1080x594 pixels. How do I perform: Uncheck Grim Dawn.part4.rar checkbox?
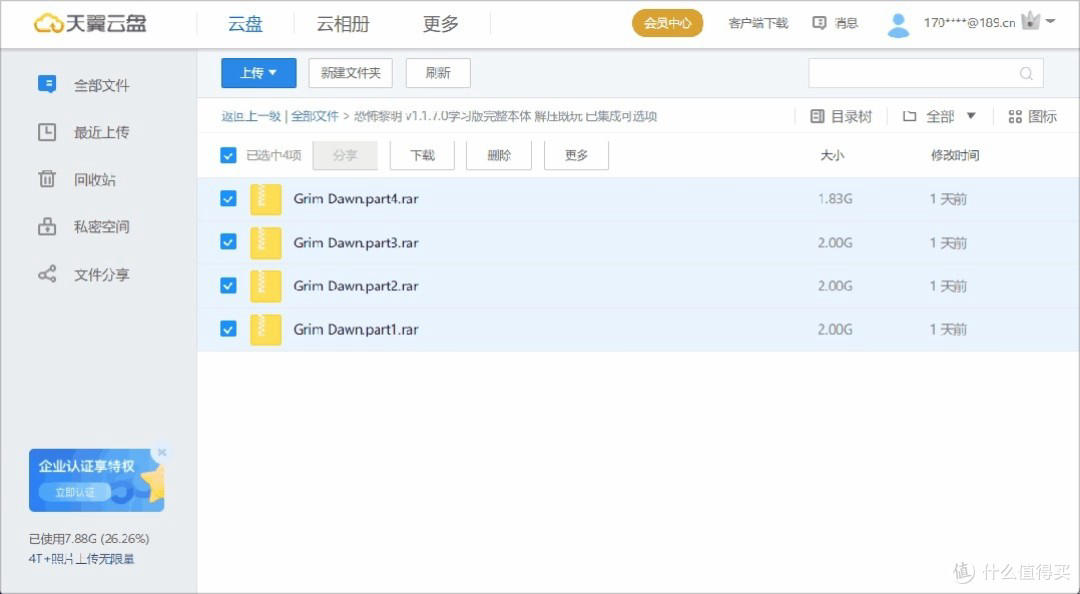click(x=228, y=198)
